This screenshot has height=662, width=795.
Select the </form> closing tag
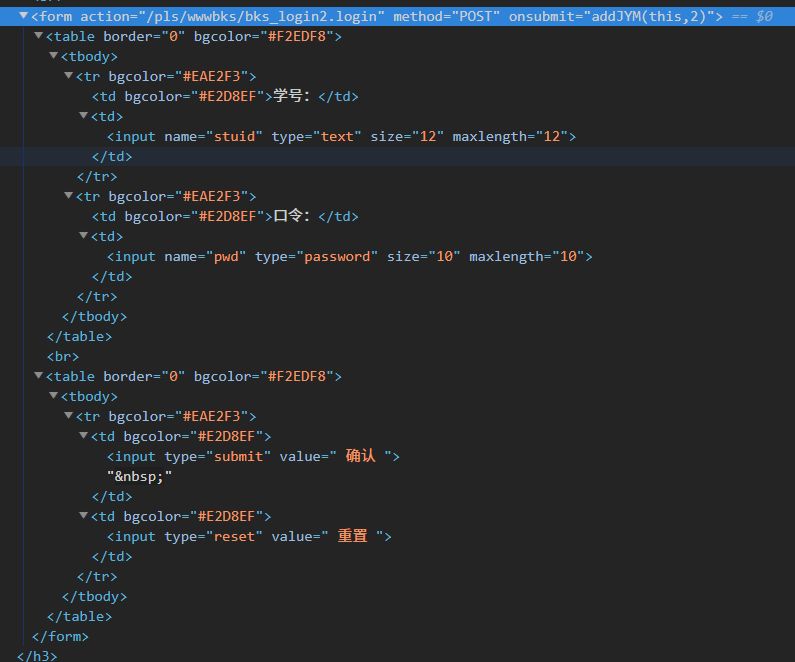tap(60, 636)
